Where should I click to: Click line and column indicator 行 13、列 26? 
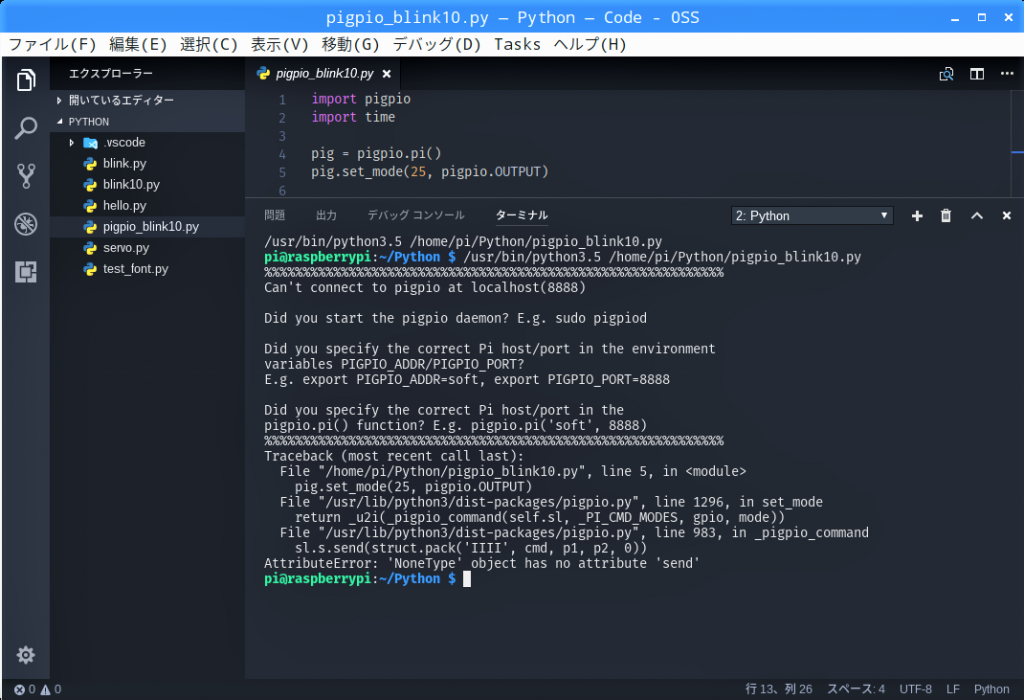pyautogui.click(x=778, y=689)
